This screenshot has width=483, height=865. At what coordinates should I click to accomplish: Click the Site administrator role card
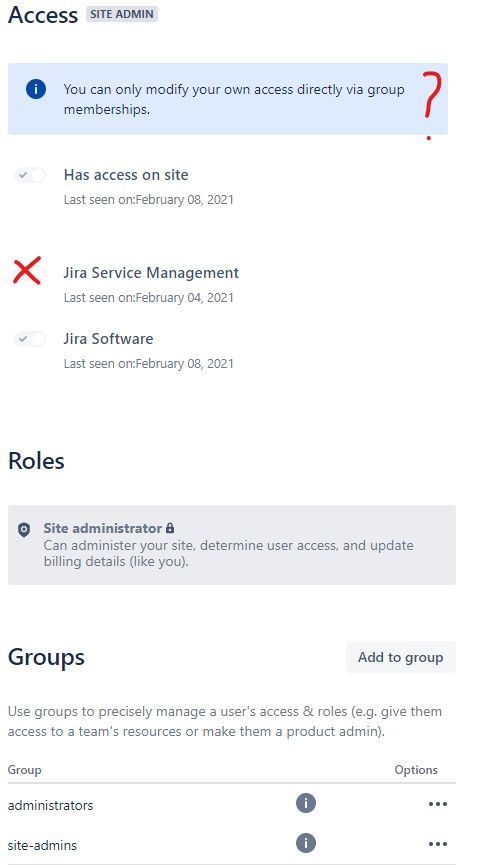click(232, 544)
